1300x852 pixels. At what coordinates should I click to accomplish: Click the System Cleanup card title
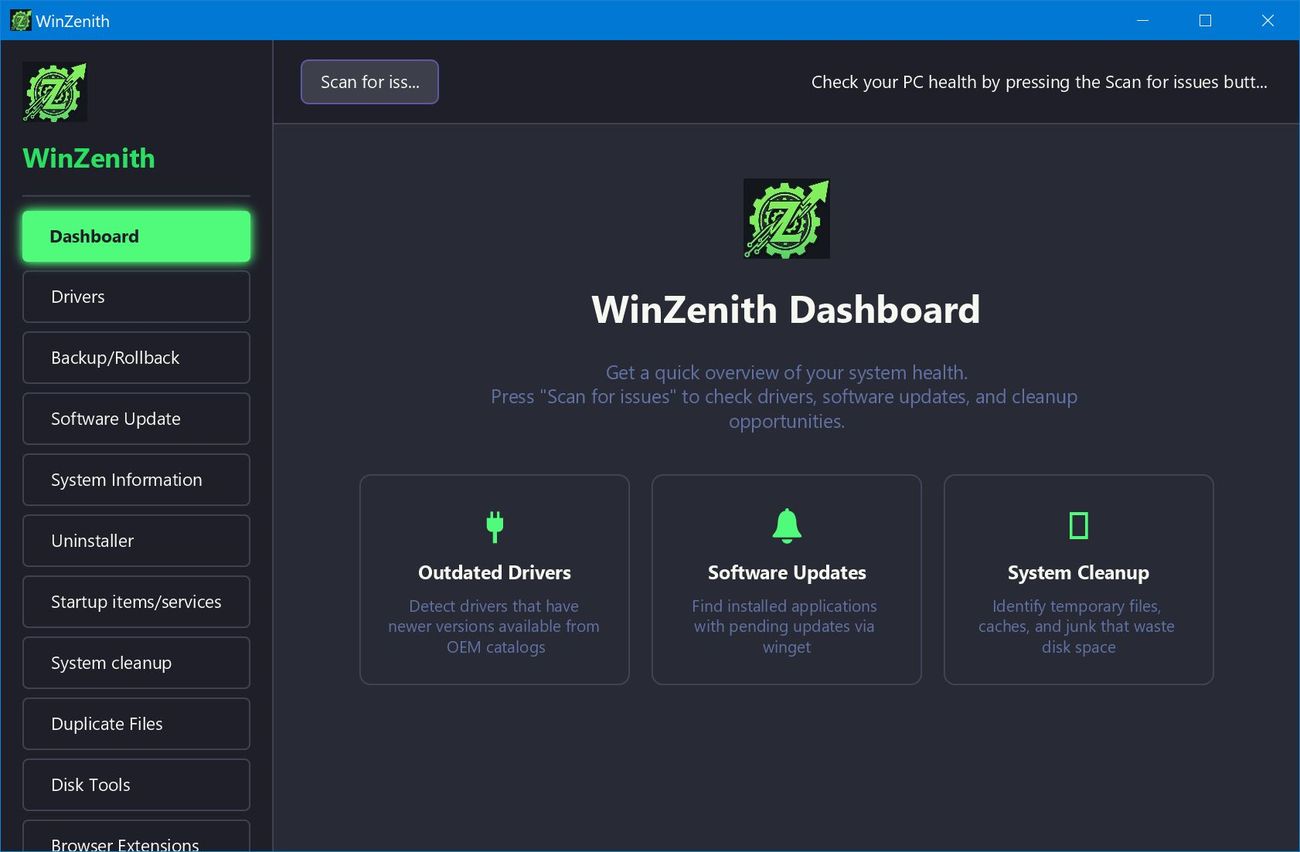click(x=1078, y=573)
